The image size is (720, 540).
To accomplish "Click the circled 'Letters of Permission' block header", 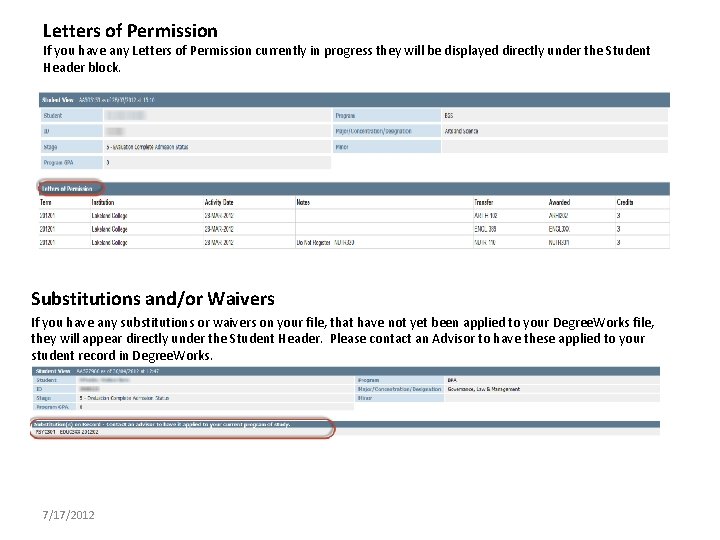I will coord(67,189).
